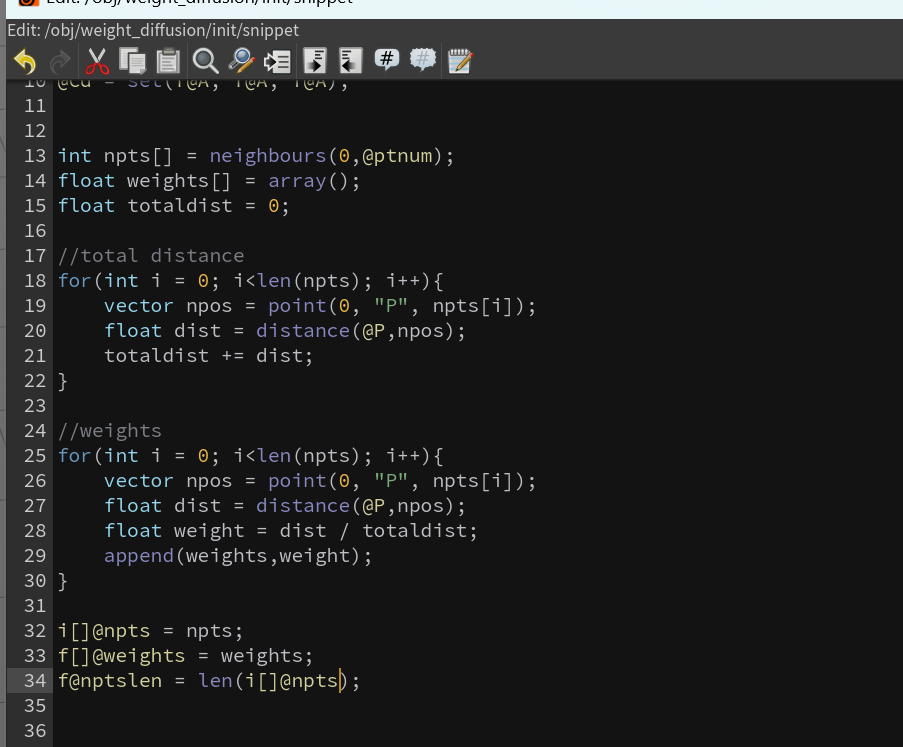Open Find with the magnifying glass icon

tap(205, 61)
